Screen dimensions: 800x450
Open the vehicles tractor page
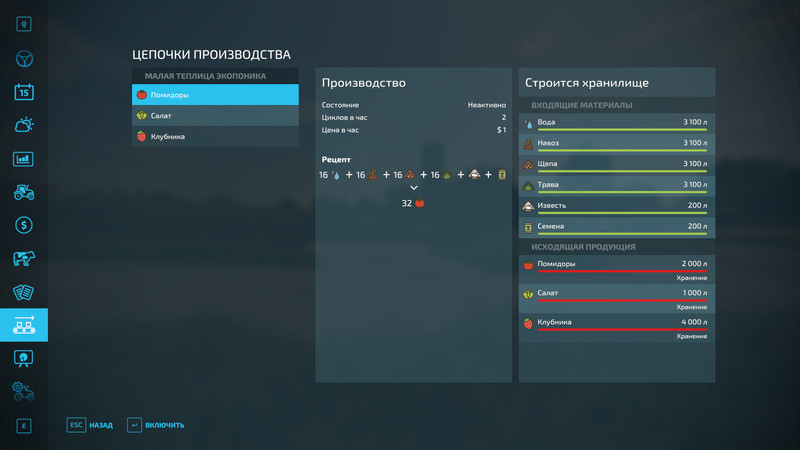24,192
